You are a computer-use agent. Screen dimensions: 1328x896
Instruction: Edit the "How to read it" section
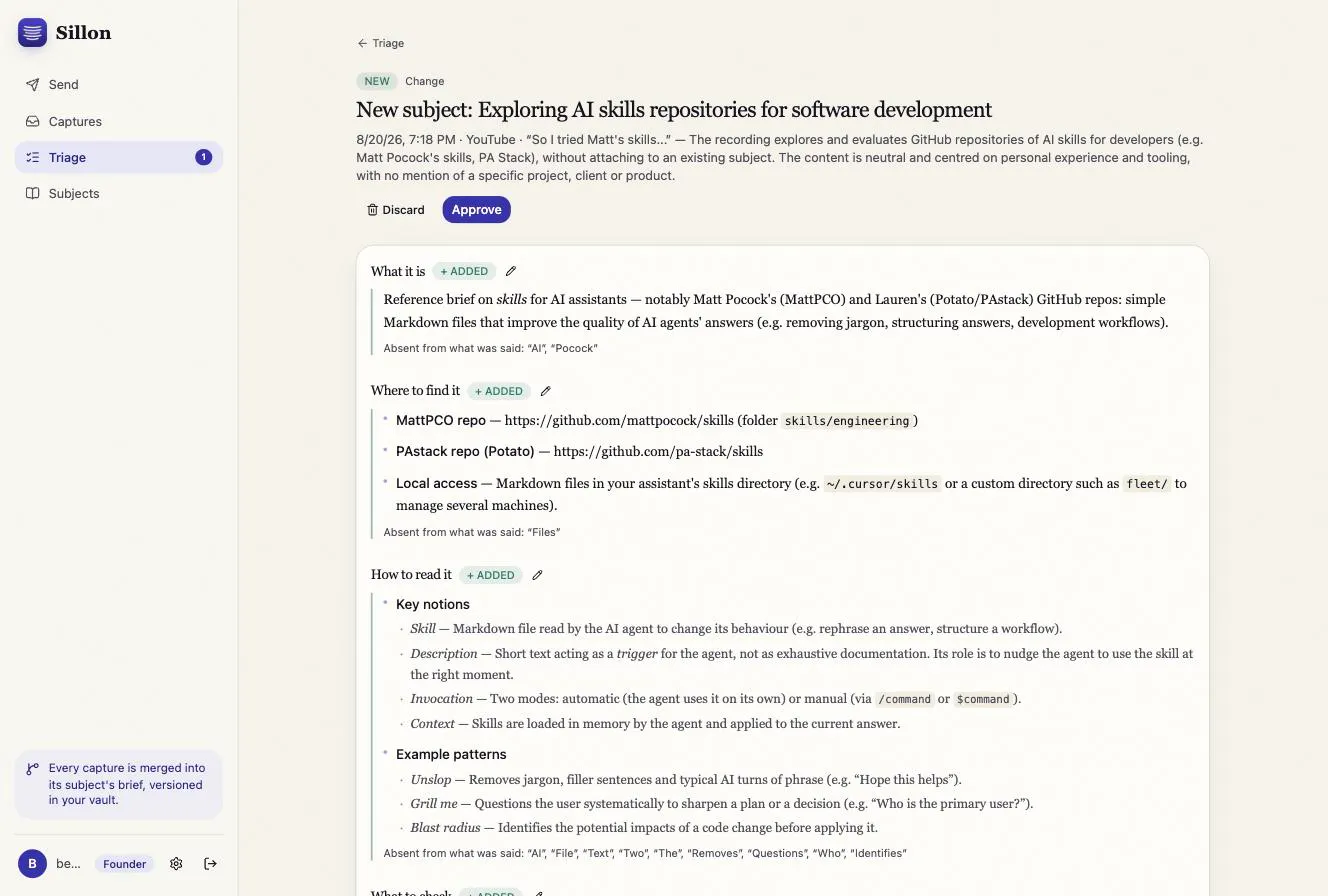(537, 575)
